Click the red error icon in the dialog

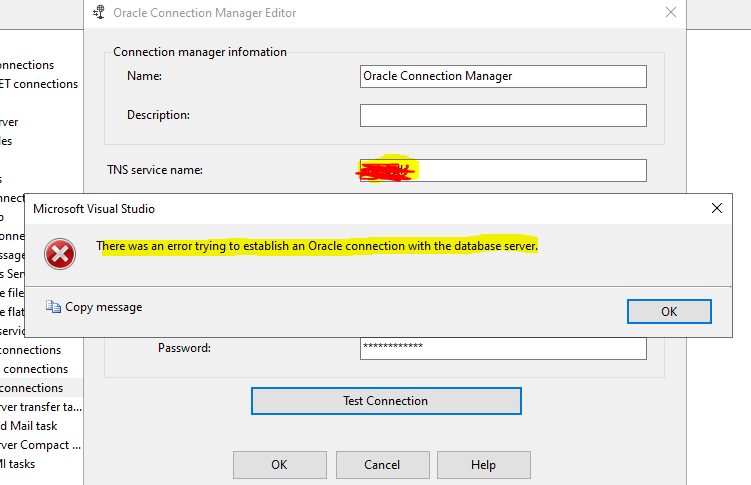pos(60,254)
